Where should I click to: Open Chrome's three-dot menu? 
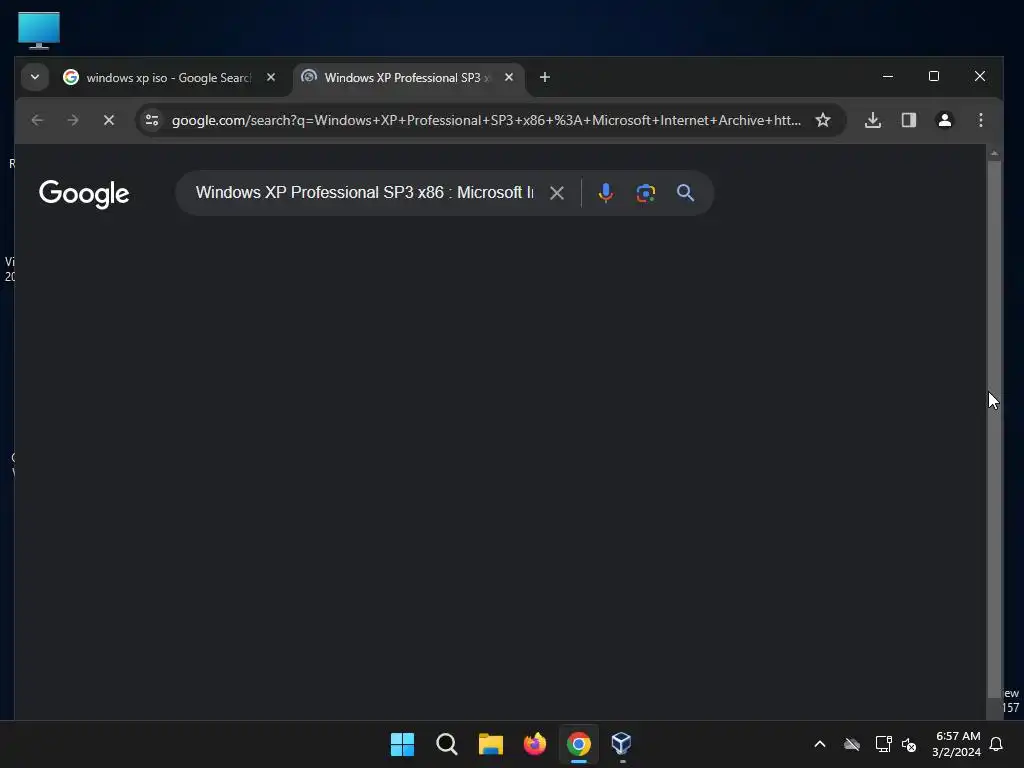pyautogui.click(x=981, y=120)
